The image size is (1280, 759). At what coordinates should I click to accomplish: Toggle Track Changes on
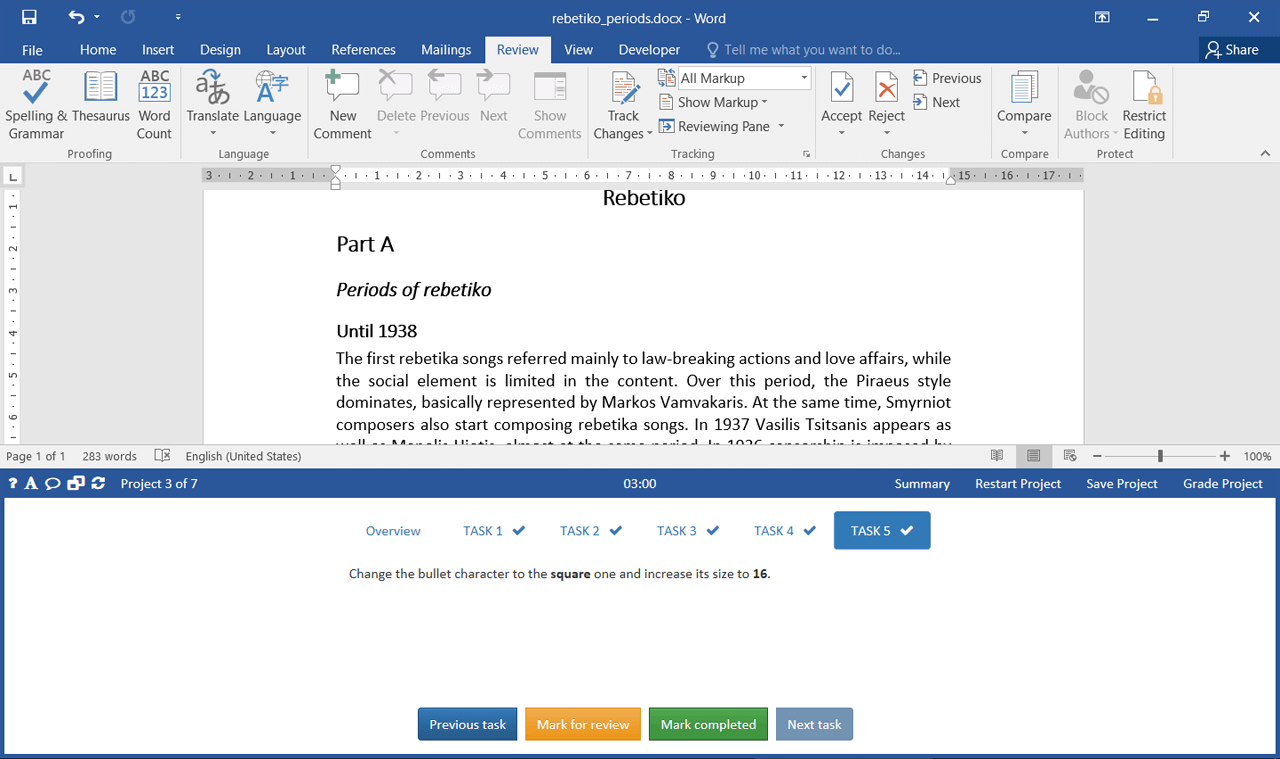623,92
